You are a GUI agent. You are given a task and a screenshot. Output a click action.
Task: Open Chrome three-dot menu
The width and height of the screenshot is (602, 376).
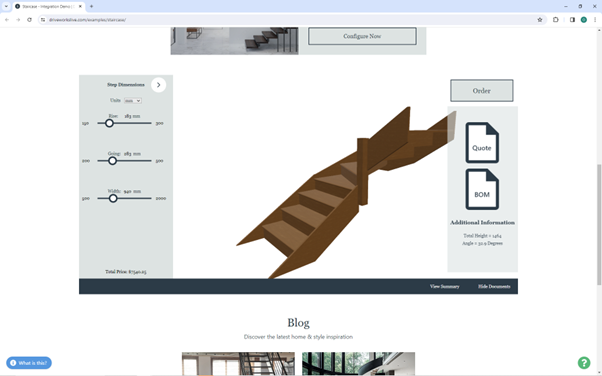point(595,20)
